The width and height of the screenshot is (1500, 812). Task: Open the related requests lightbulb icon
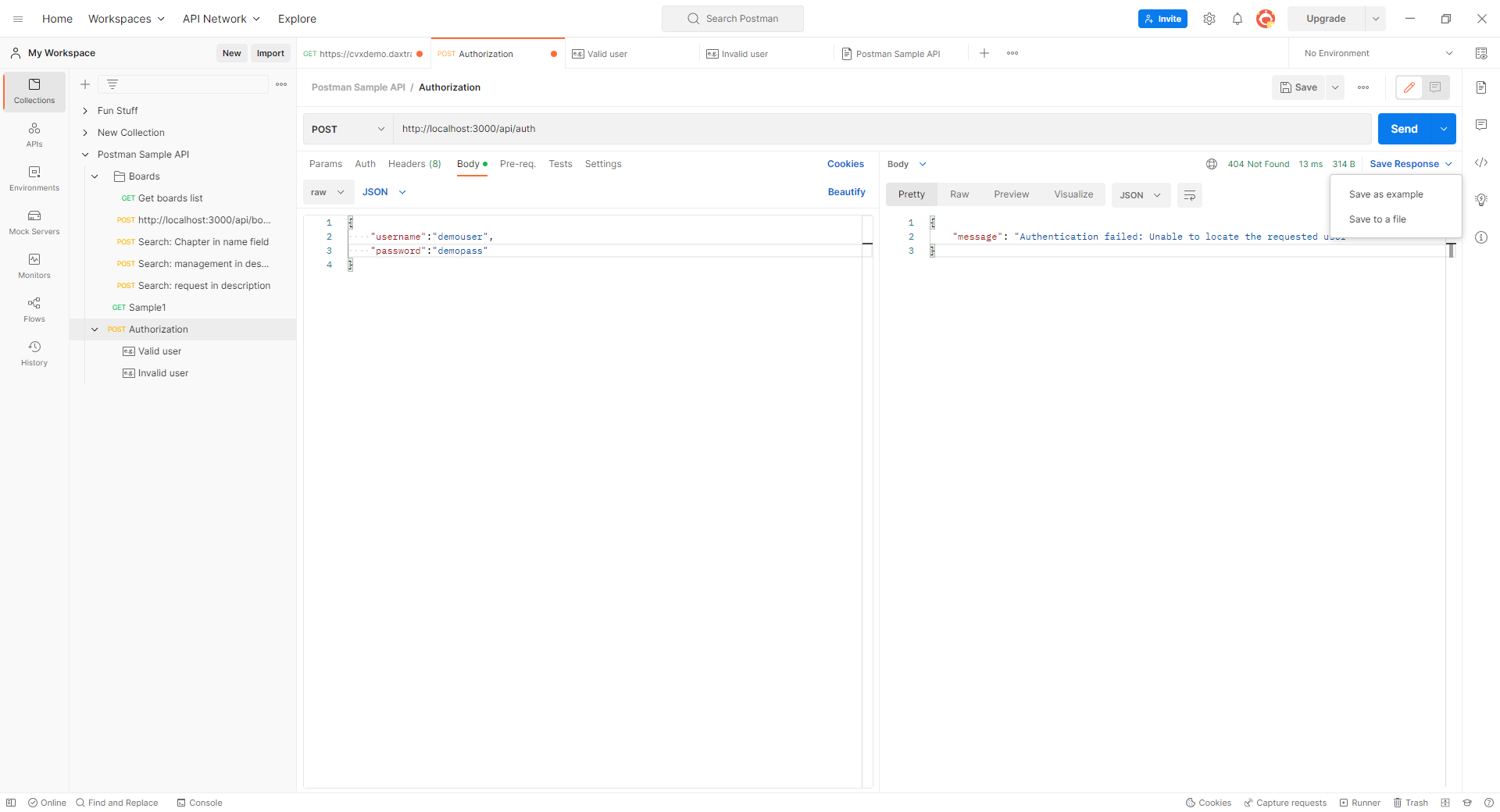(1481, 200)
